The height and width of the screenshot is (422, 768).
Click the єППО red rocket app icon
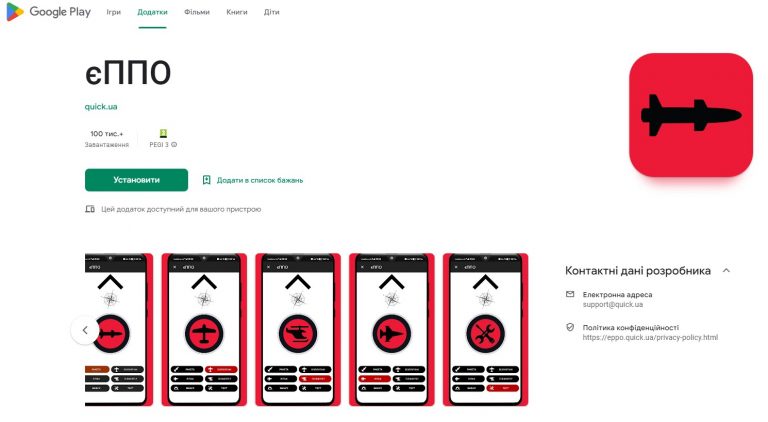point(691,115)
